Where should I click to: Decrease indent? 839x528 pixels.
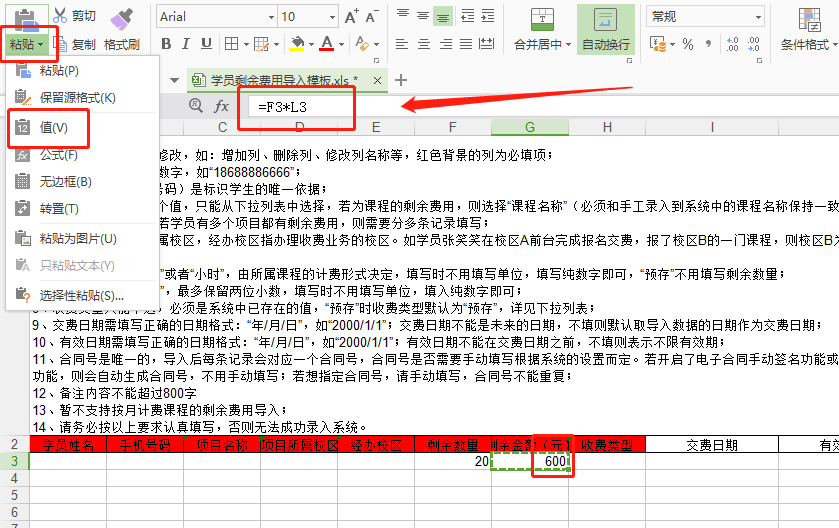coord(468,16)
